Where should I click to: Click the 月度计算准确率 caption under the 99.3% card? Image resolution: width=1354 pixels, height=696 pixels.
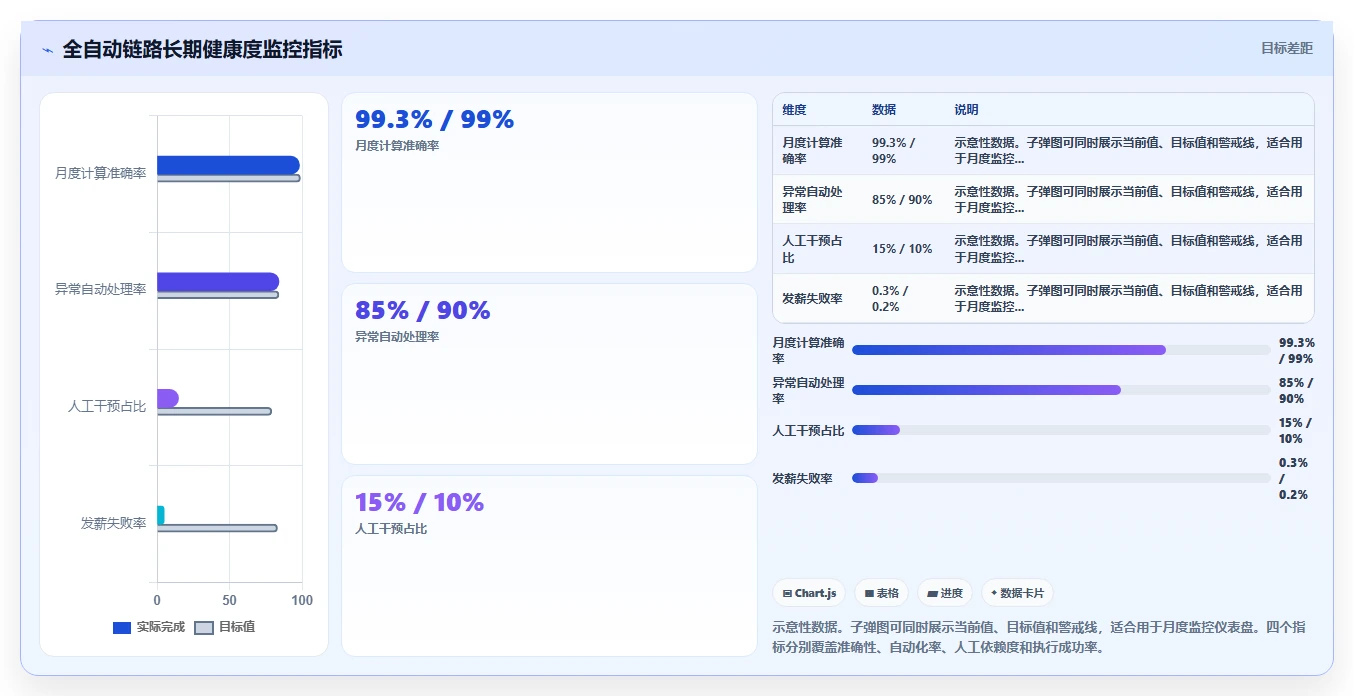(397, 145)
